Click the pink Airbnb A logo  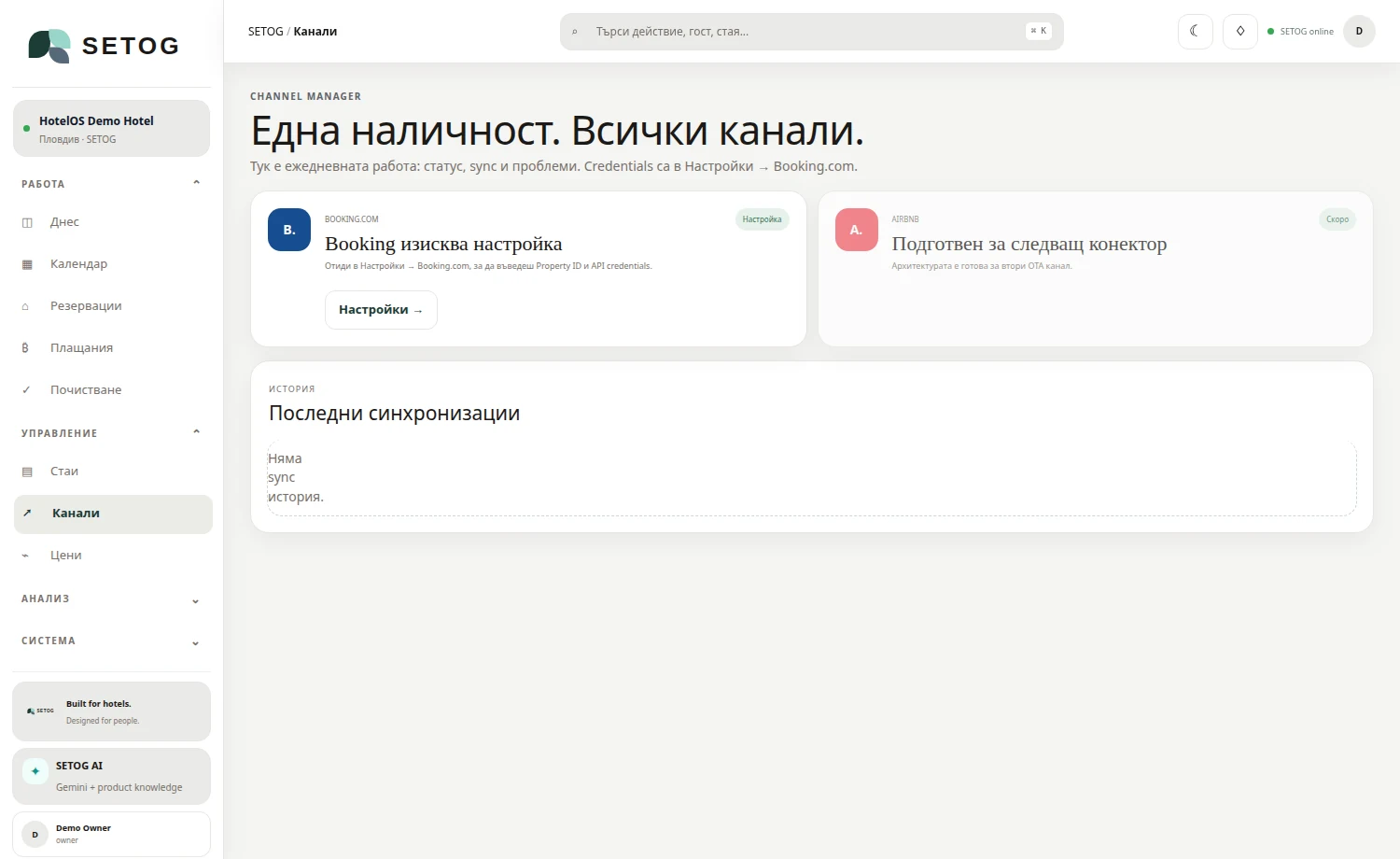pos(857,230)
